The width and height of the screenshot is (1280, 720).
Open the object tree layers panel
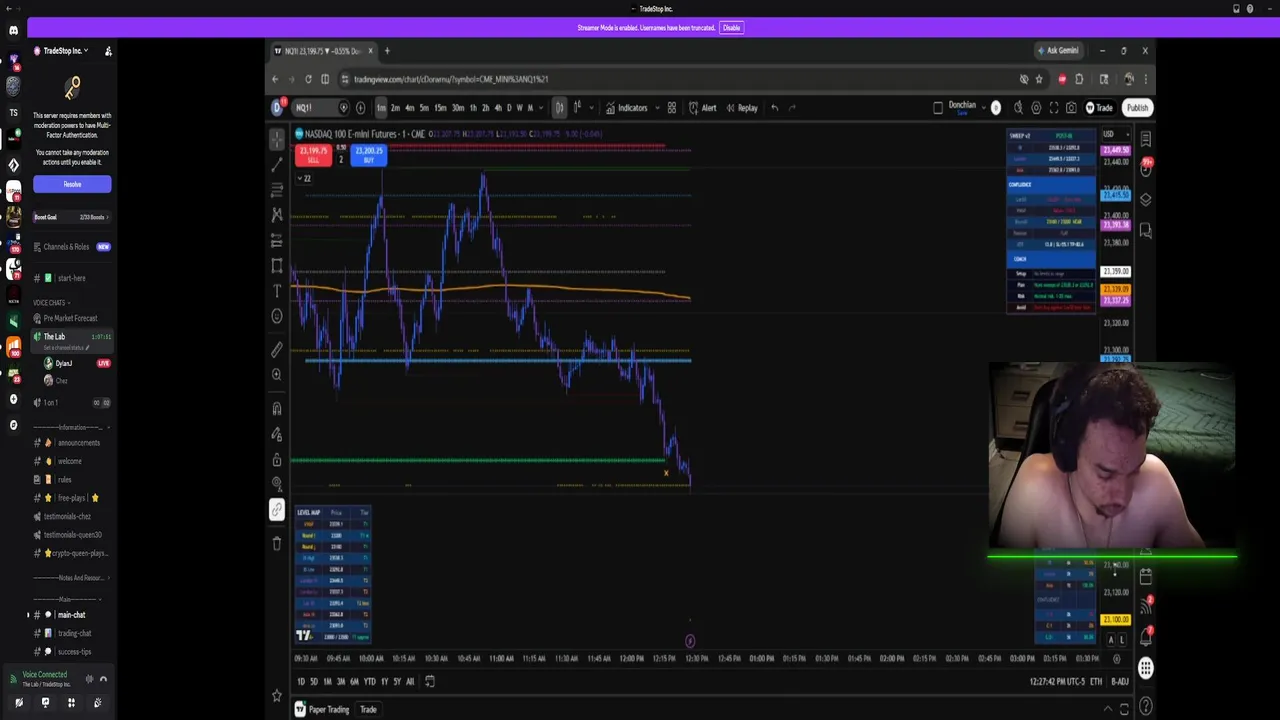tap(1146, 200)
